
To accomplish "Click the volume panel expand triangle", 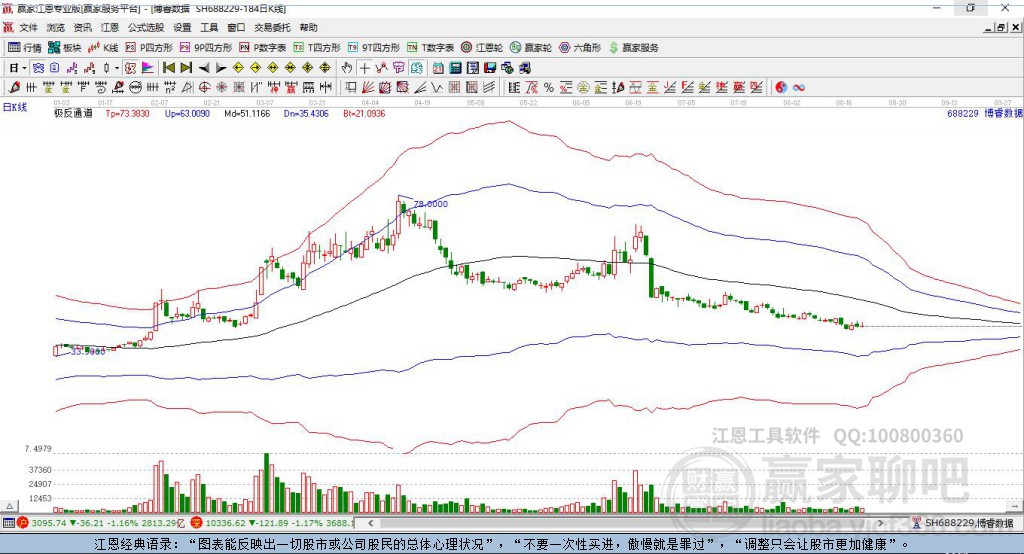I will [9, 506].
